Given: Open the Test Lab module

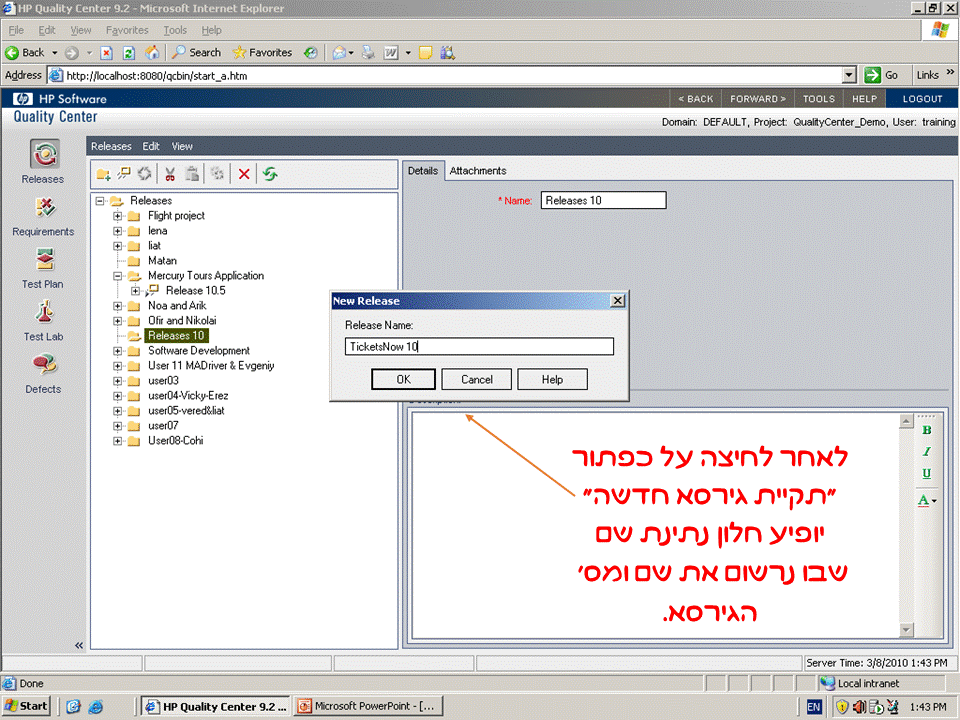Looking at the screenshot, I should pyautogui.click(x=43, y=320).
